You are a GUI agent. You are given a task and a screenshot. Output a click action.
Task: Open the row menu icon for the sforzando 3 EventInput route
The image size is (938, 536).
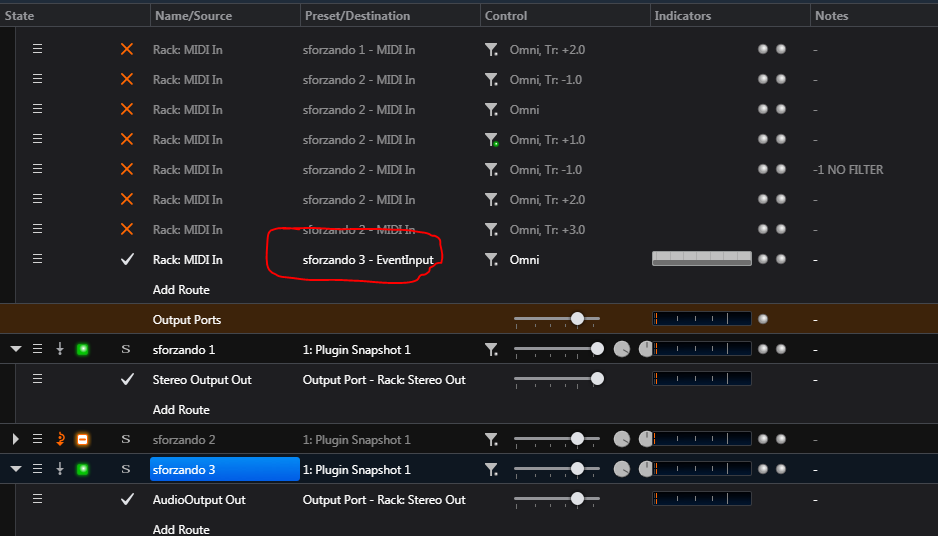tap(37, 259)
